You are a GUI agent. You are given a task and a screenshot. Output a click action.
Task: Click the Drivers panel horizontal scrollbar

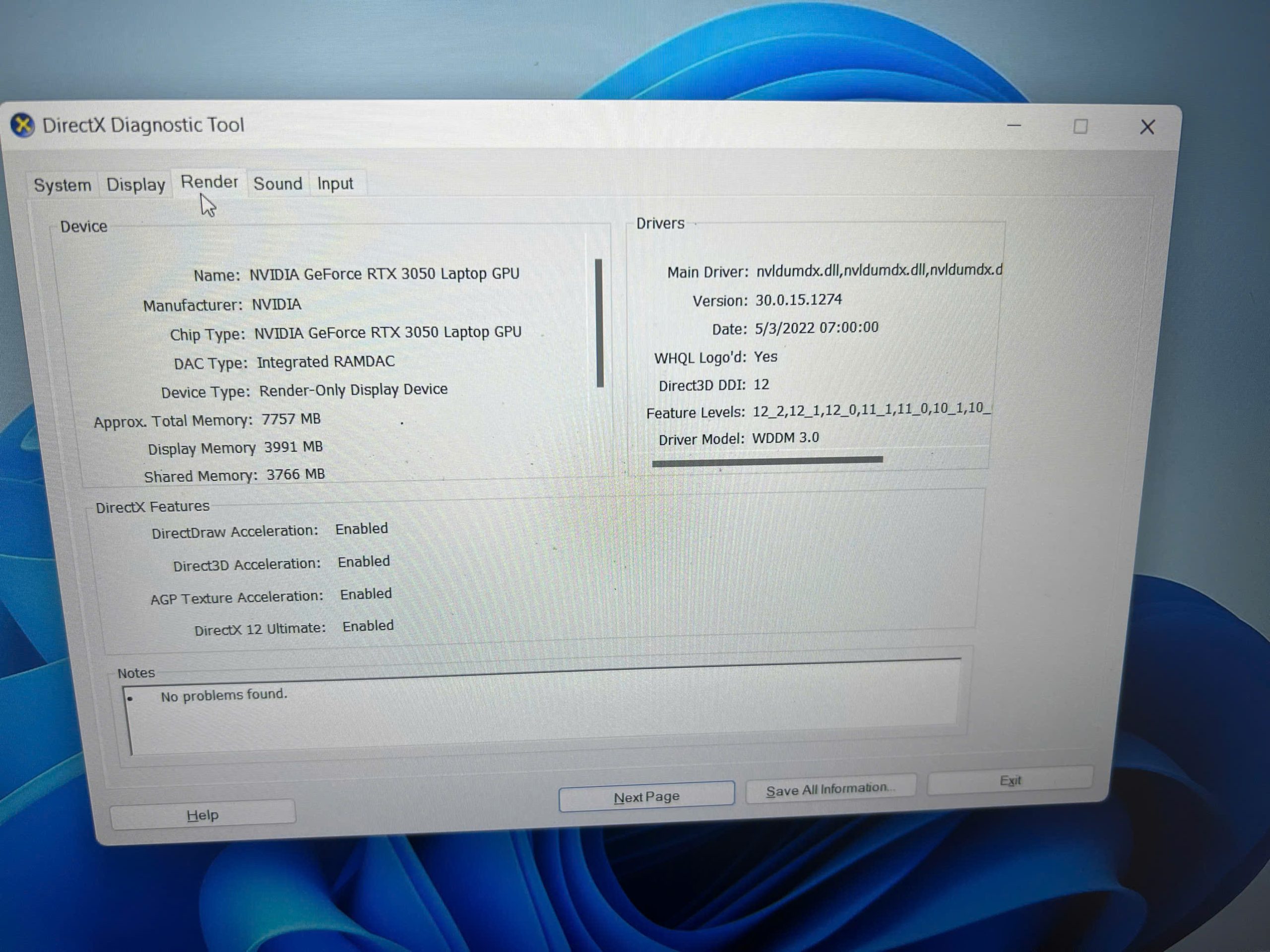767,461
